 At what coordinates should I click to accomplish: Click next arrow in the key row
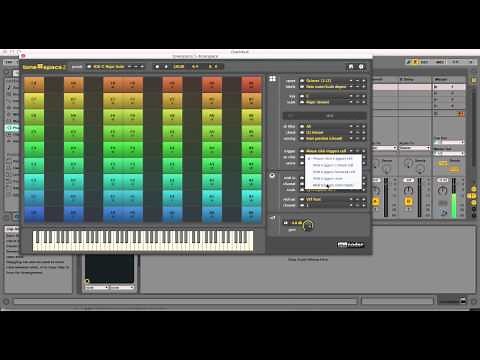coord(364,96)
